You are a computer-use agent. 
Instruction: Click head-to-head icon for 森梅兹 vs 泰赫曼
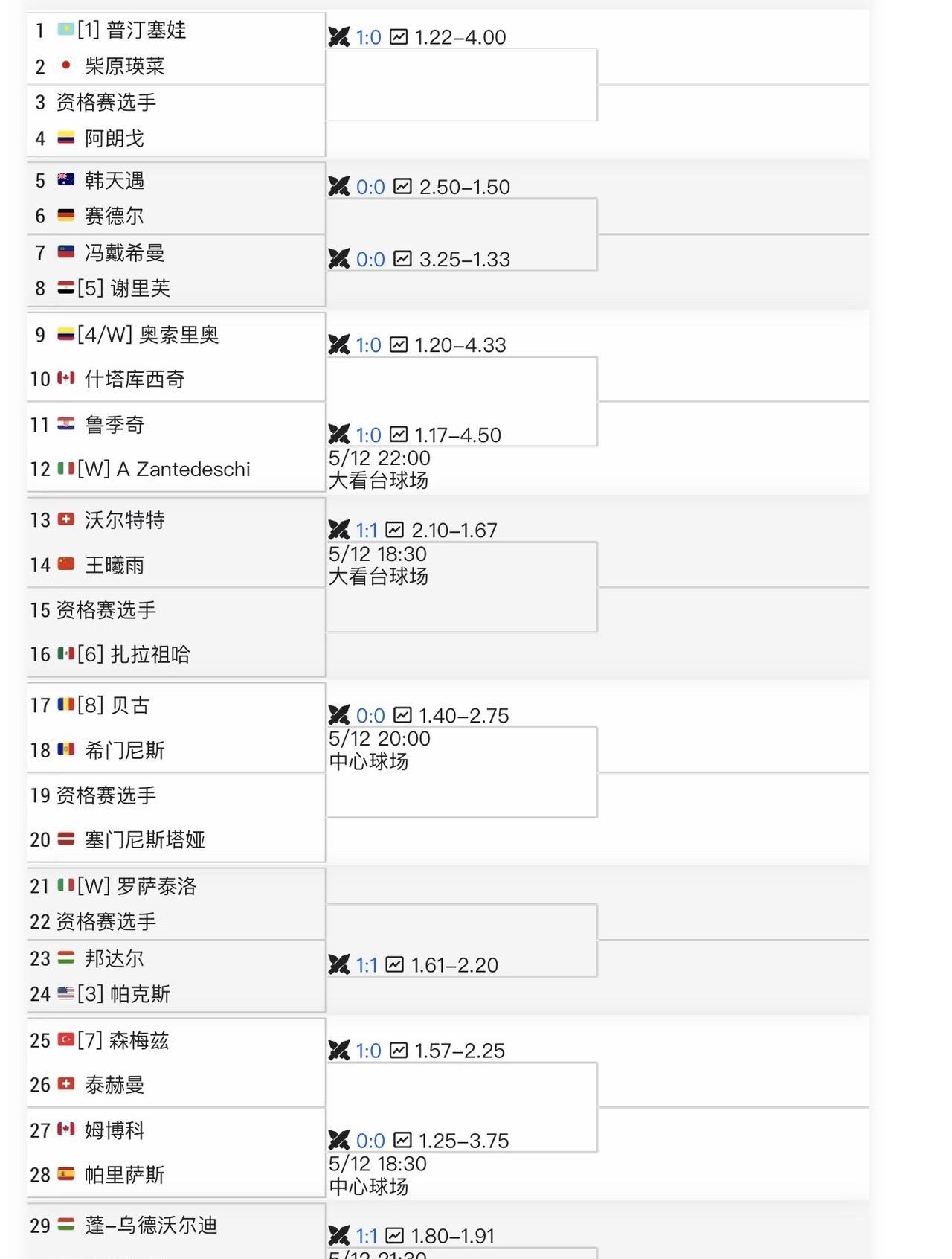(x=339, y=1050)
